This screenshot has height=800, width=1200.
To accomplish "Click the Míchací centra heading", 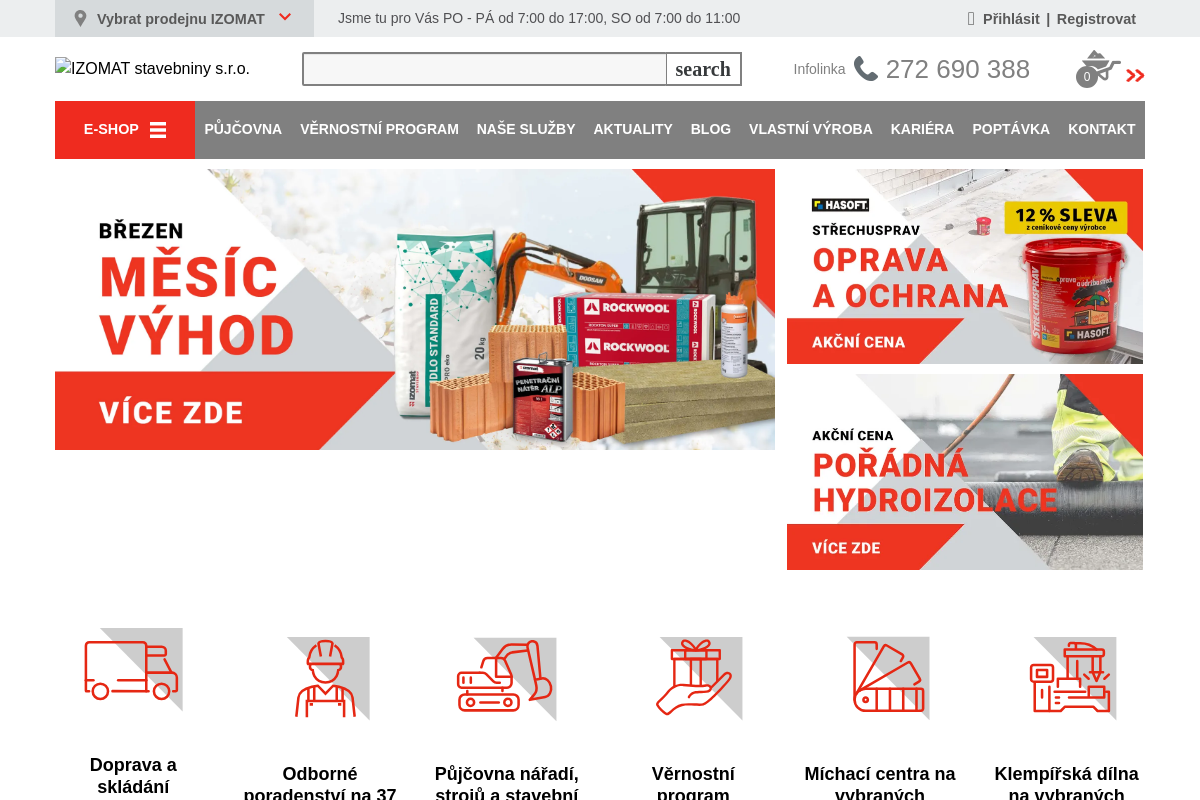I will pos(880,784).
